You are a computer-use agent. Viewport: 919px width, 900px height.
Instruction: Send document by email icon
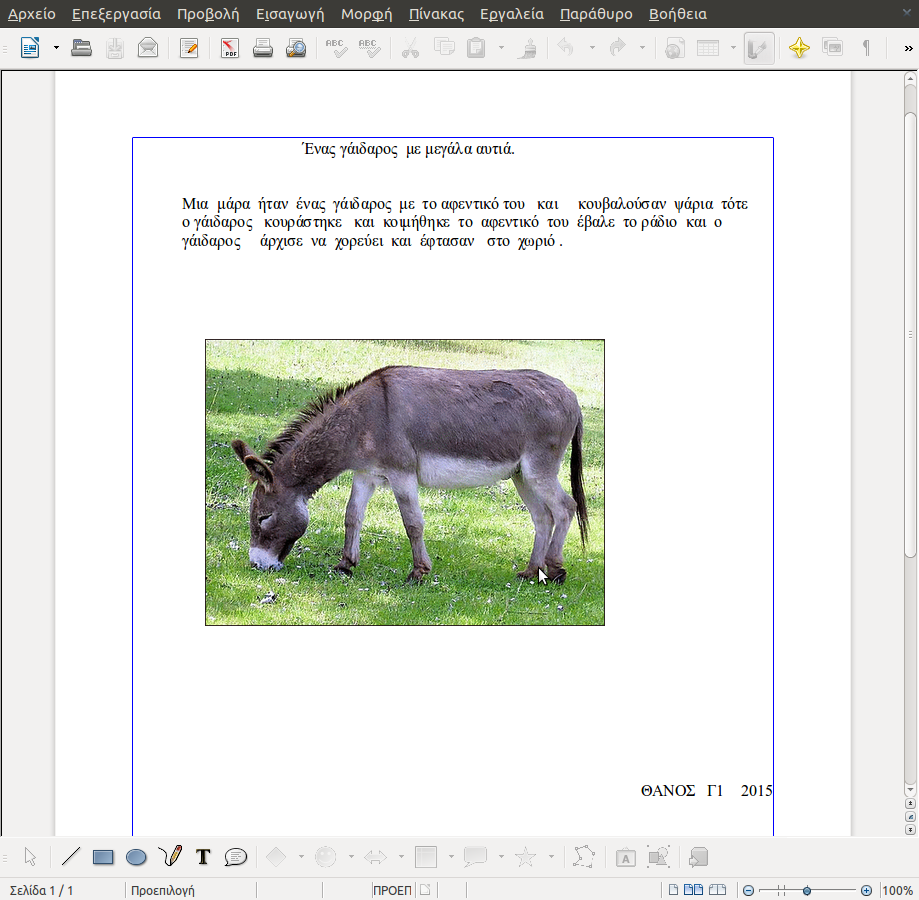tap(148, 47)
